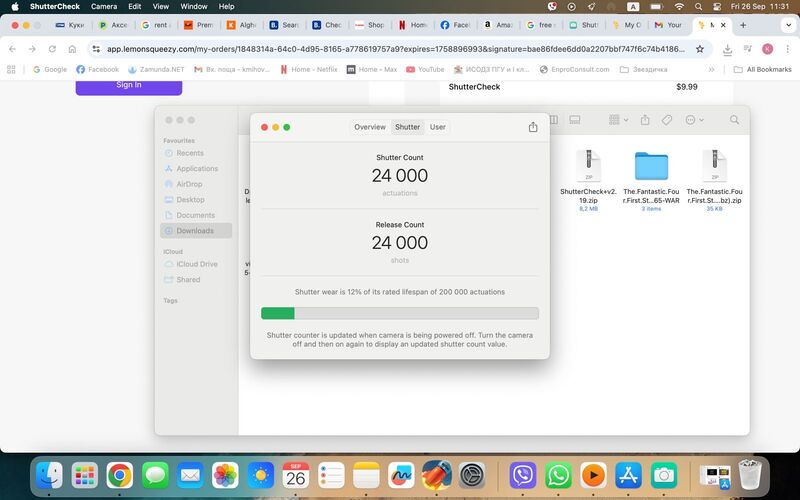The image size is (800, 500).
Task: Click the Finder search magnifier icon
Action: (x=734, y=120)
